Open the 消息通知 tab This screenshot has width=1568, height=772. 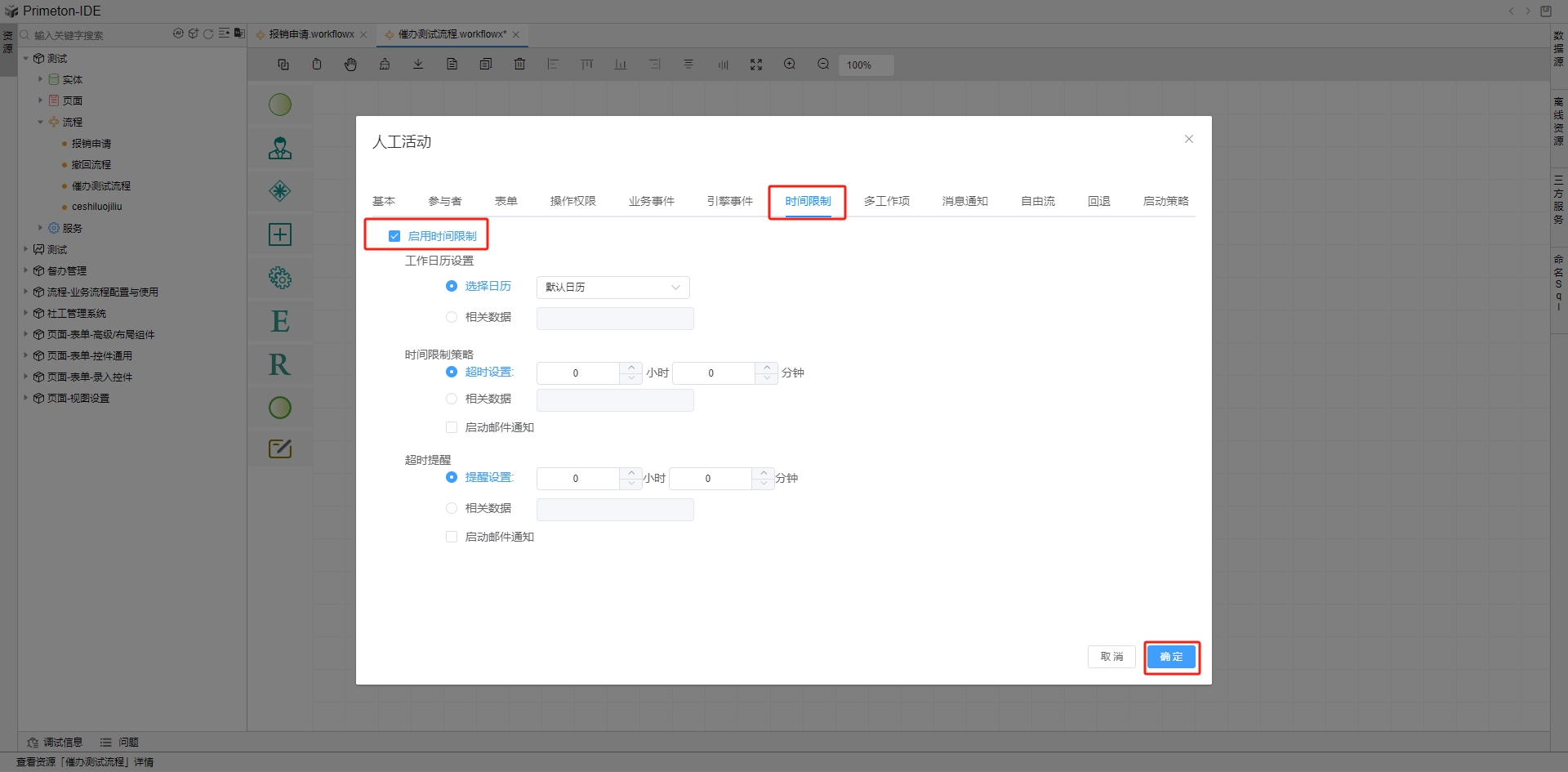(964, 201)
